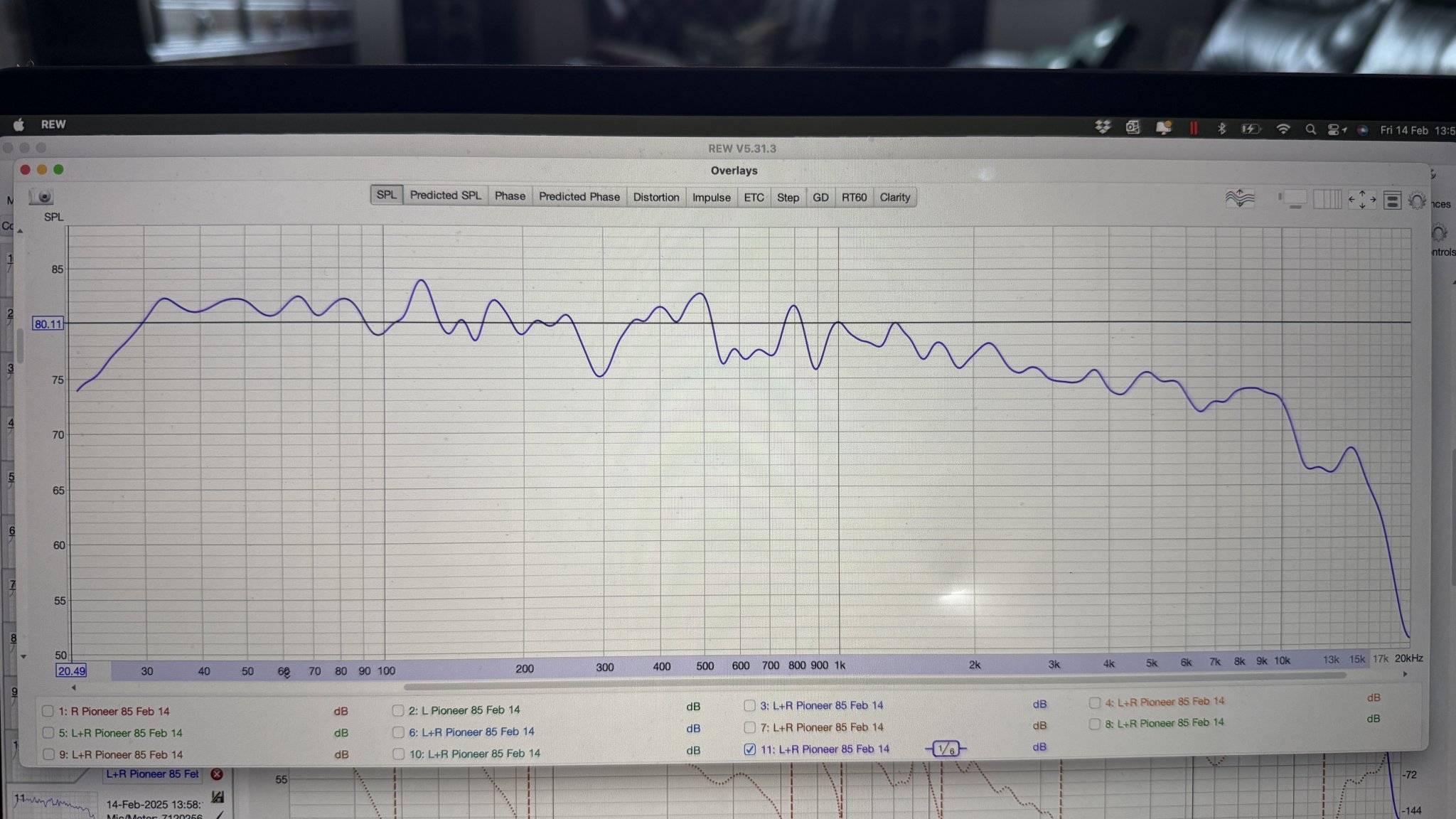Click the four-arrow fit-to-data icon
The image size is (1456, 819).
click(x=1361, y=200)
